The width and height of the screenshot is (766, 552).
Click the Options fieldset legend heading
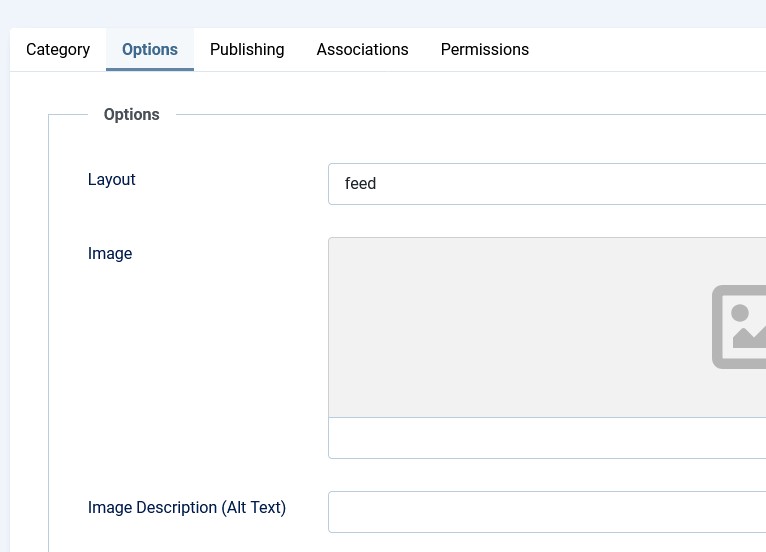tap(131, 115)
